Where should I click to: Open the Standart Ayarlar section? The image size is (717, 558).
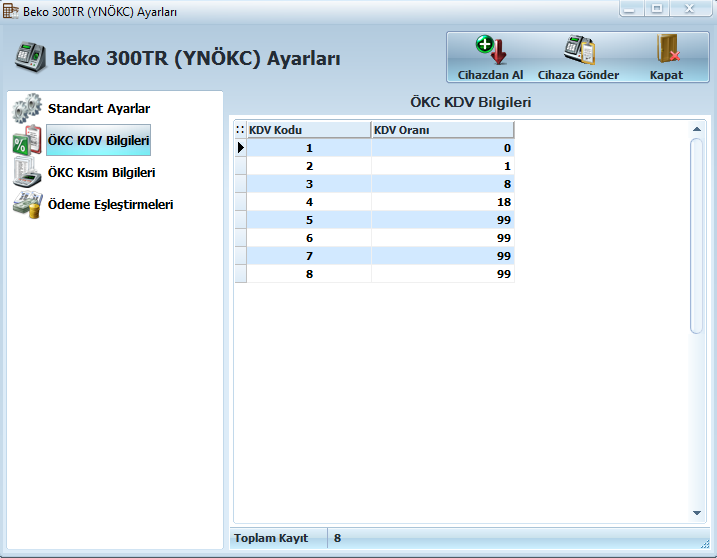(98, 108)
